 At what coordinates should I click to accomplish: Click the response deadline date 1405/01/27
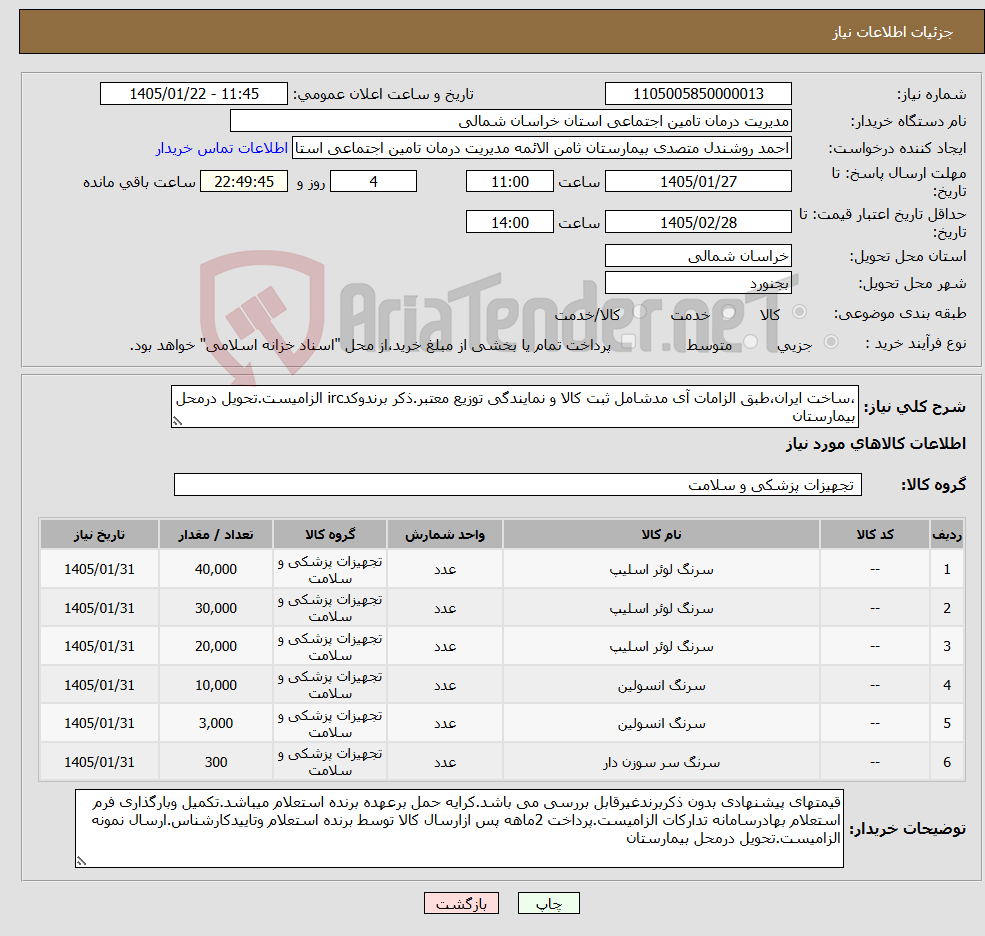tap(698, 182)
